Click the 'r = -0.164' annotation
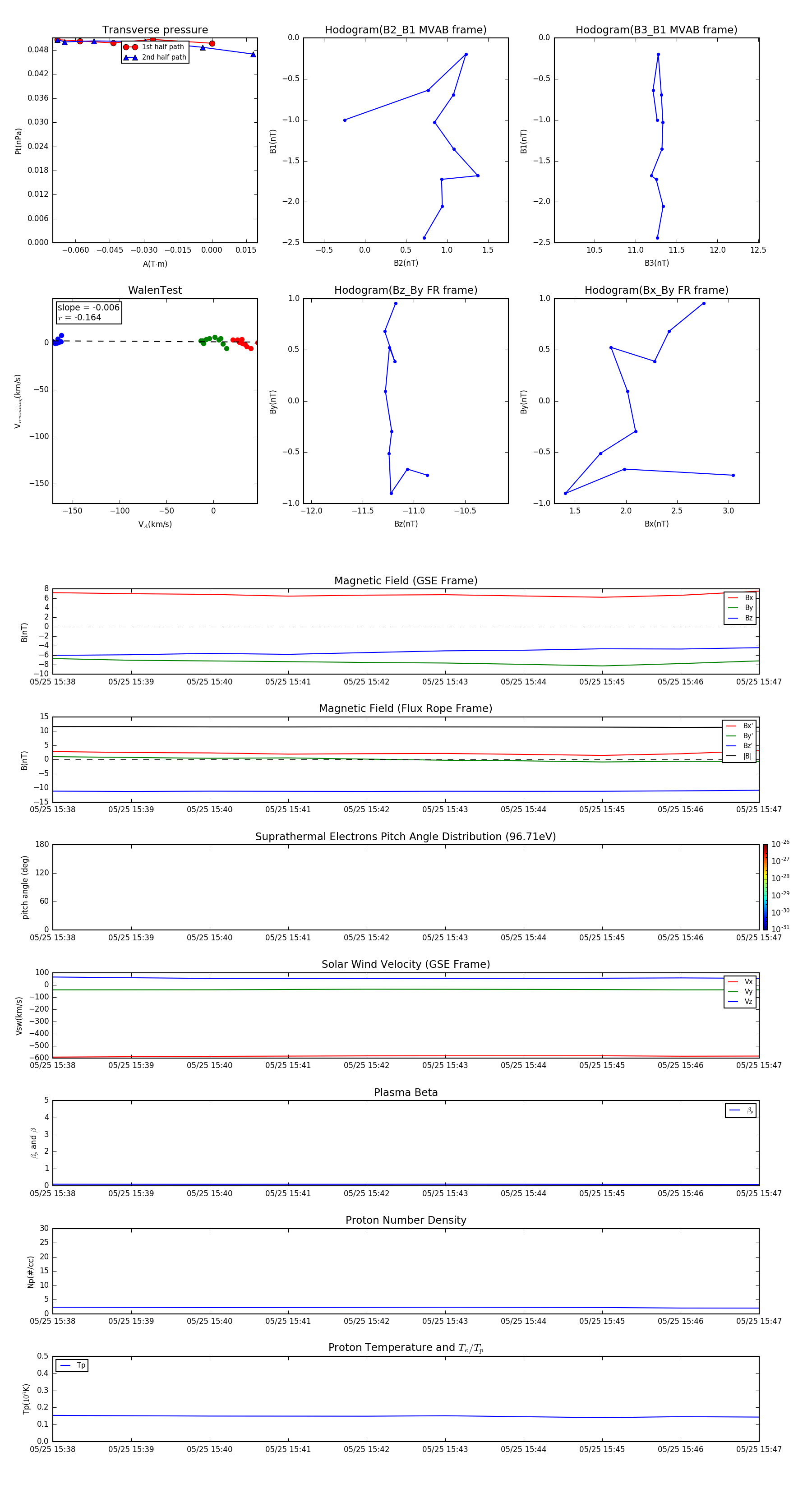The width and height of the screenshot is (812, 1489). (x=80, y=317)
